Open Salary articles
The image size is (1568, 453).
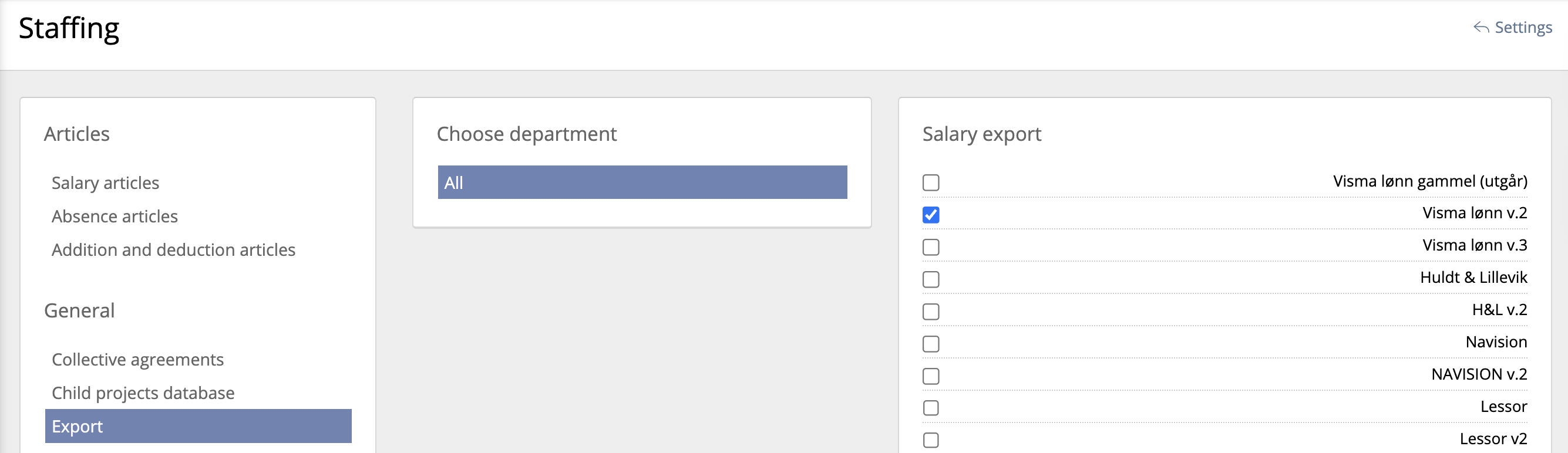(x=105, y=183)
